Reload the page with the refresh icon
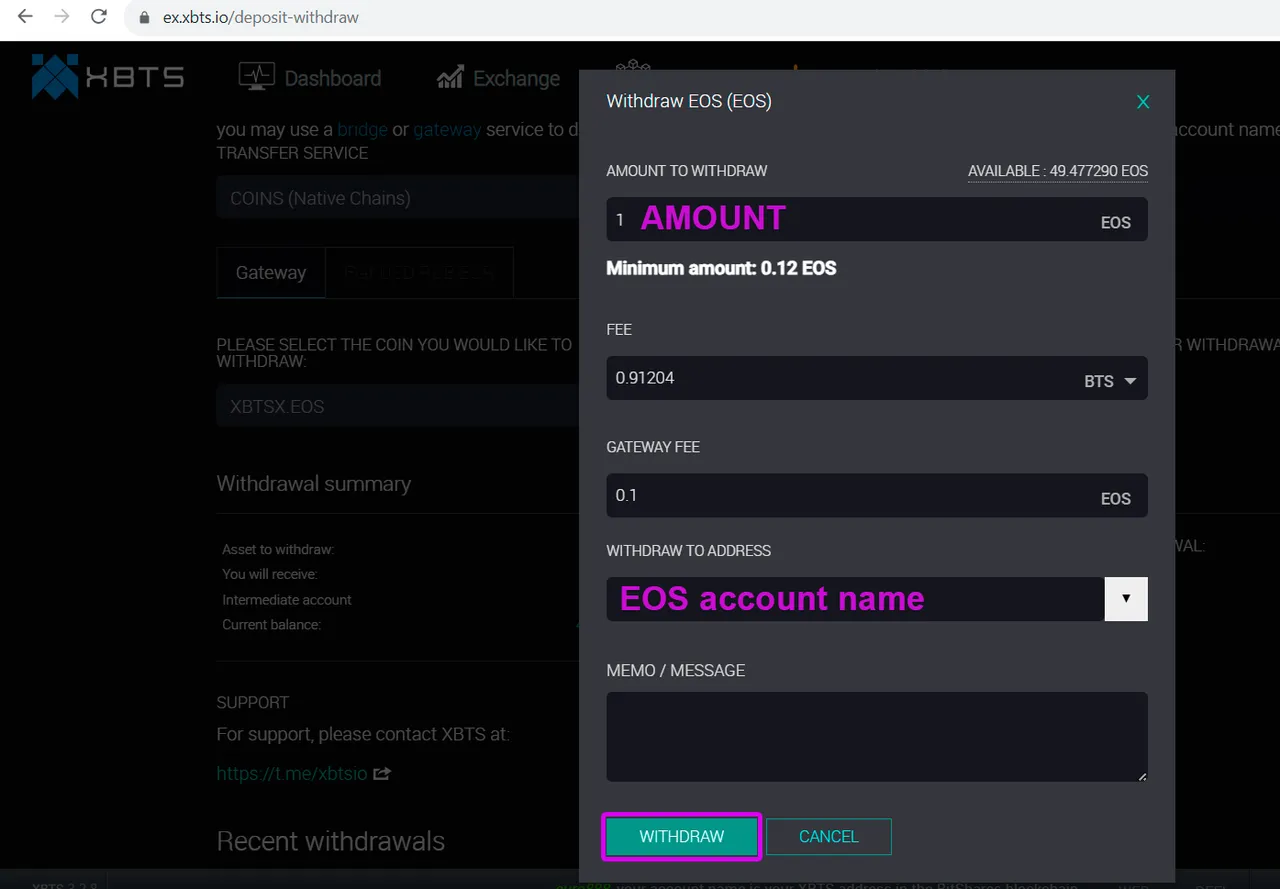The width and height of the screenshot is (1280, 889). pyautogui.click(x=98, y=17)
